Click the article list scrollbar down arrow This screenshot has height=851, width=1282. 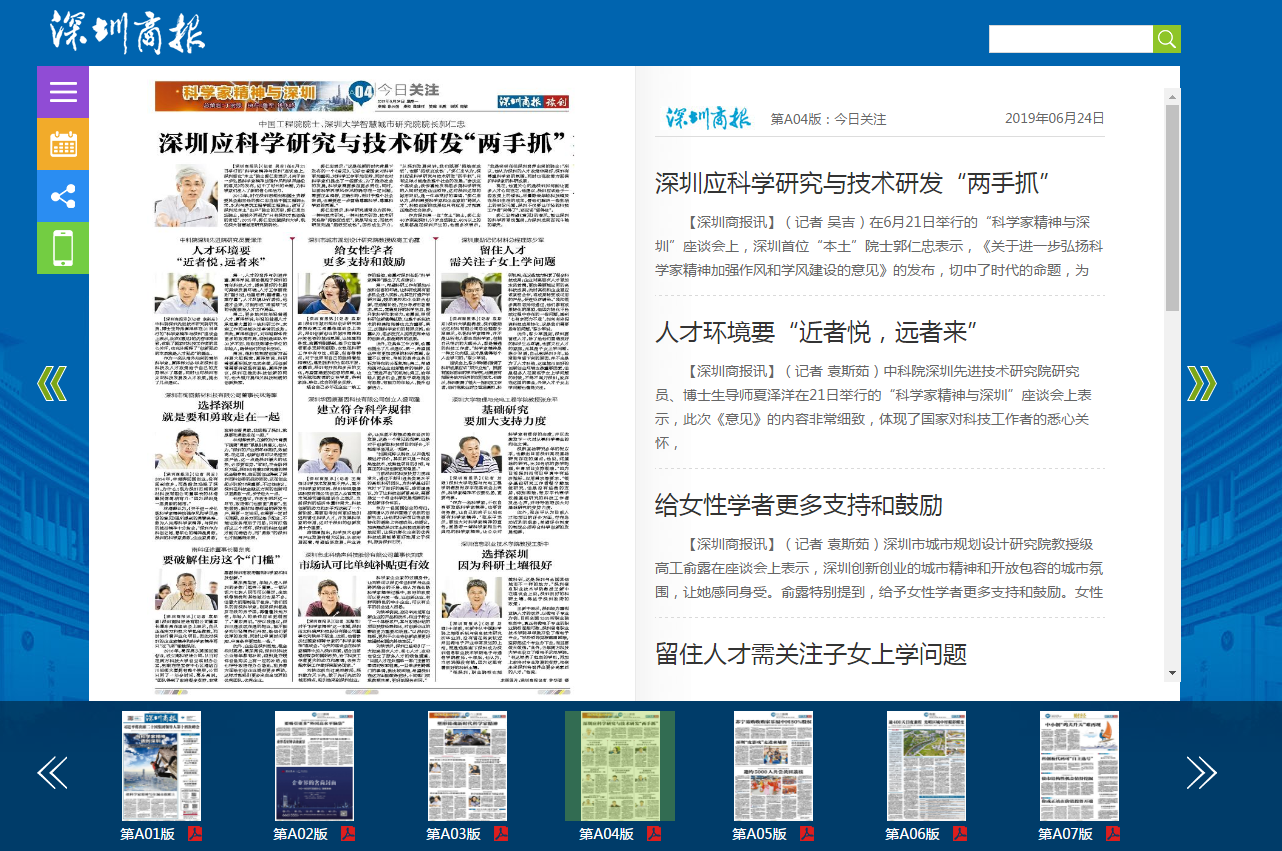point(1172,674)
